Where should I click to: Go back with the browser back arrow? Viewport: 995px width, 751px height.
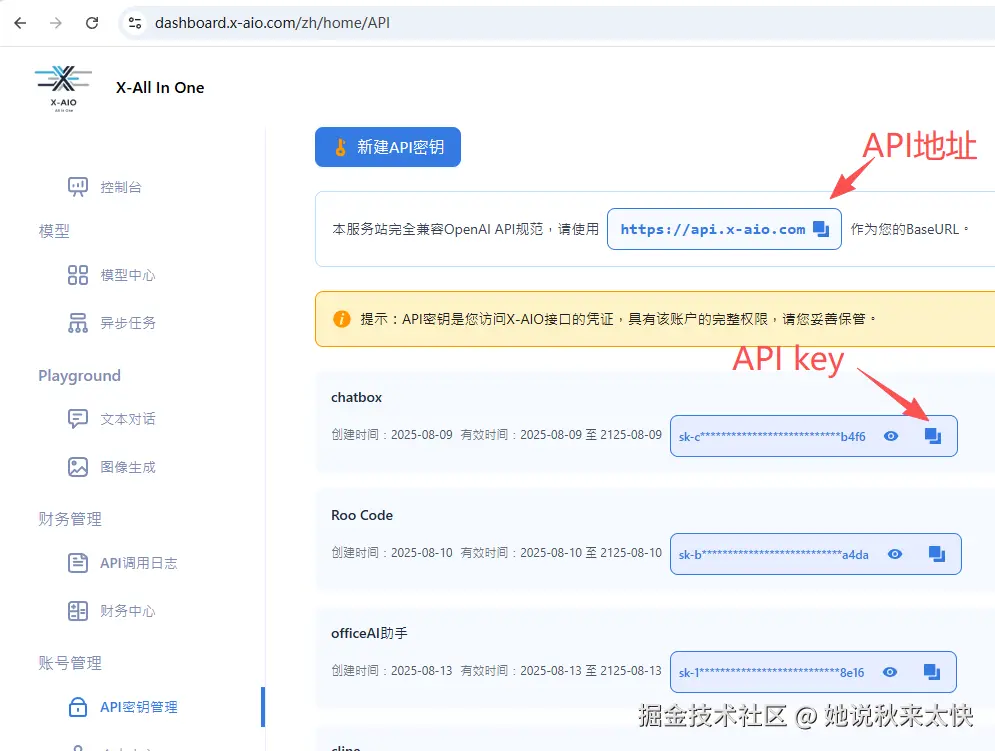(20, 23)
